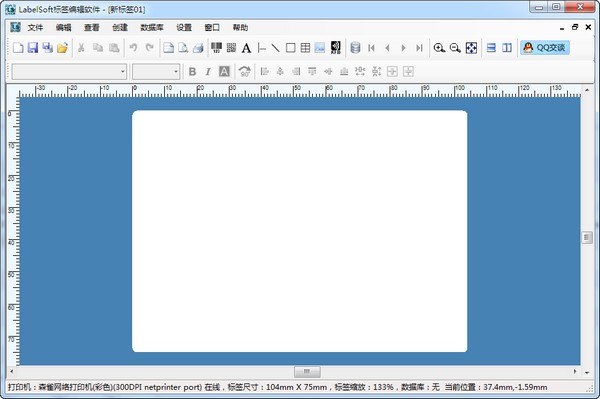600x399 pixels.
Task: Cut selection with the scissors icon
Action: point(81,48)
